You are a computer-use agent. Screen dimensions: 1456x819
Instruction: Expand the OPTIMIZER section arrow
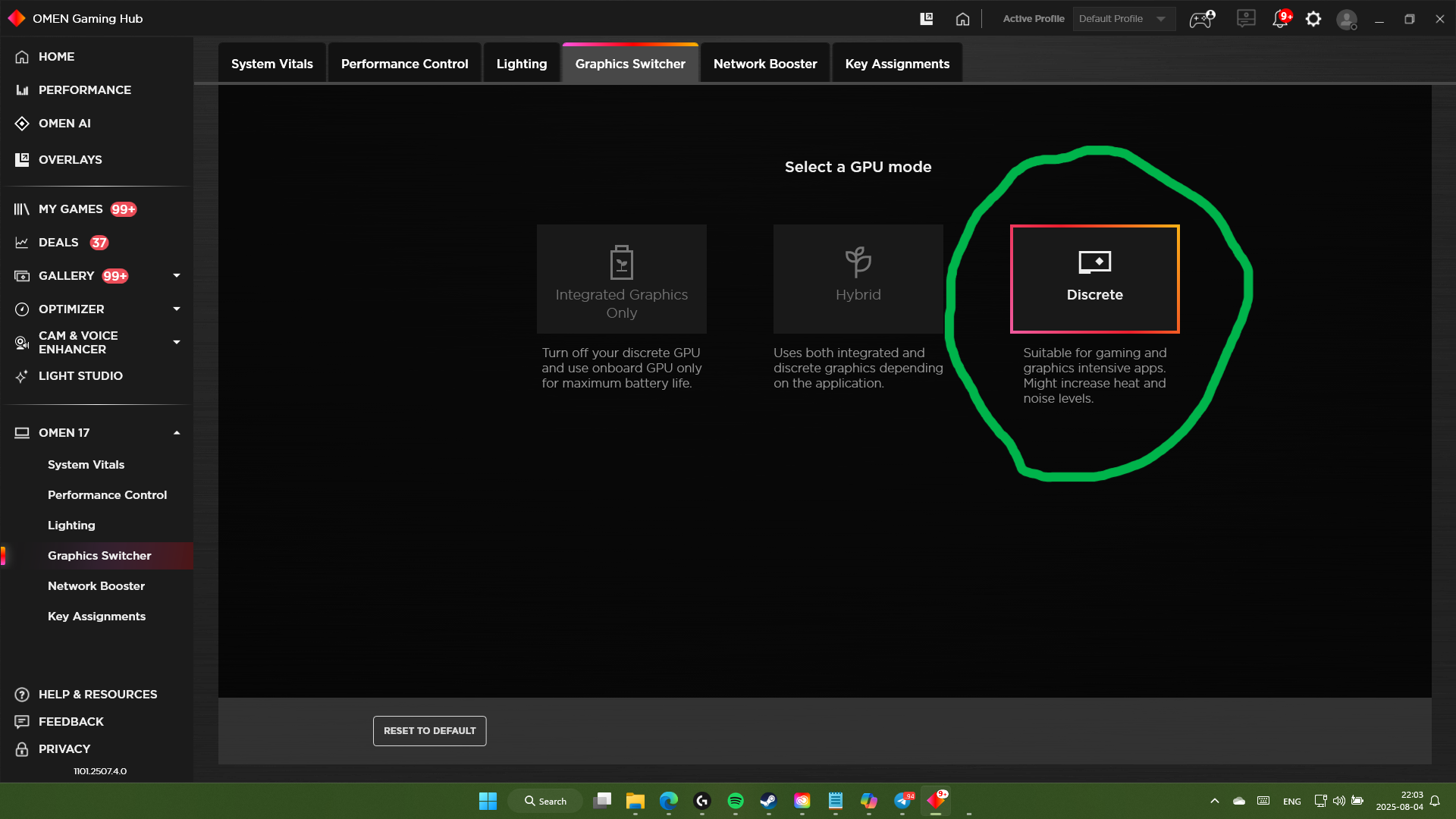(177, 309)
